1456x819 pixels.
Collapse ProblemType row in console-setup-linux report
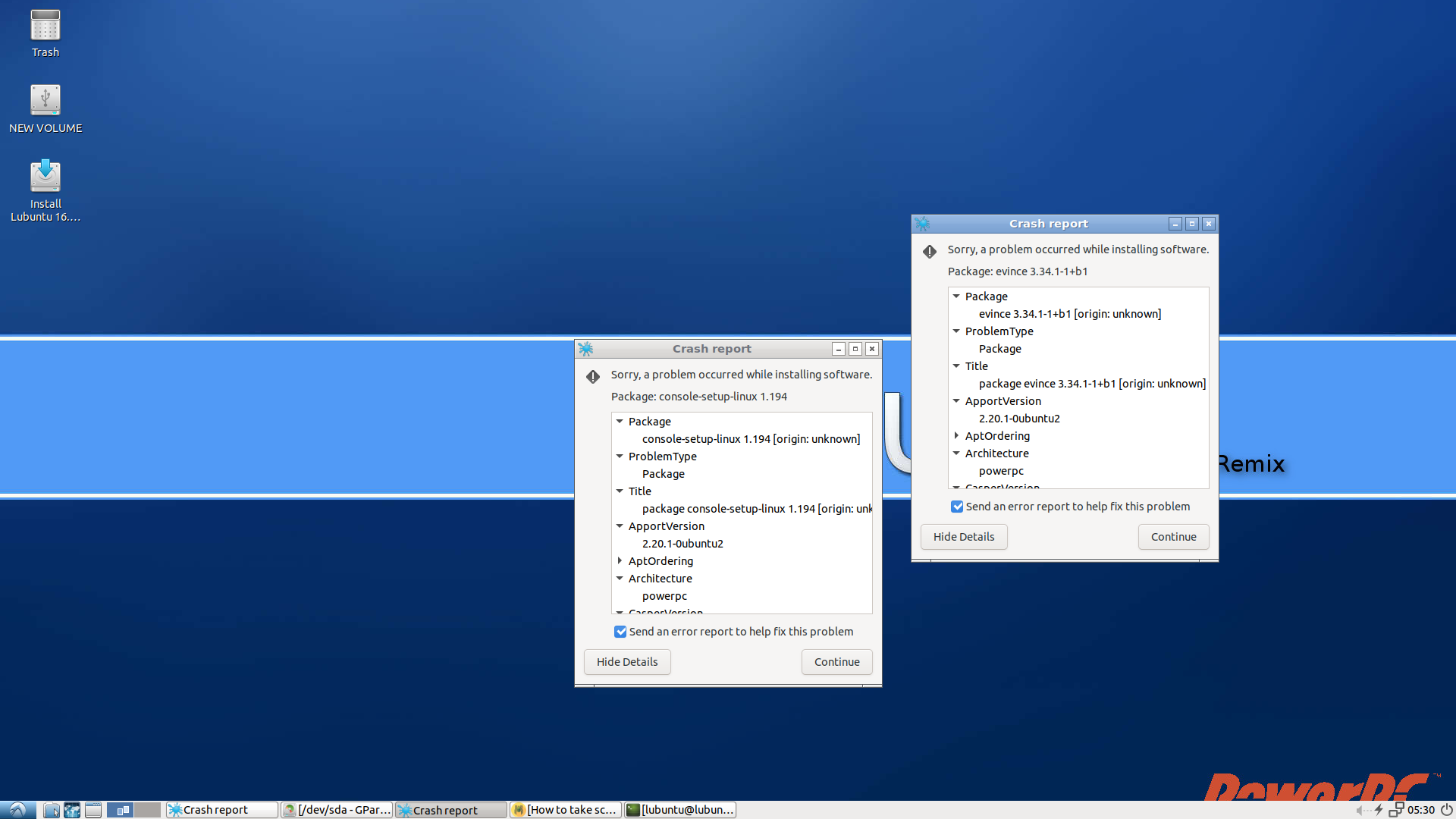[x=620, y=457]
